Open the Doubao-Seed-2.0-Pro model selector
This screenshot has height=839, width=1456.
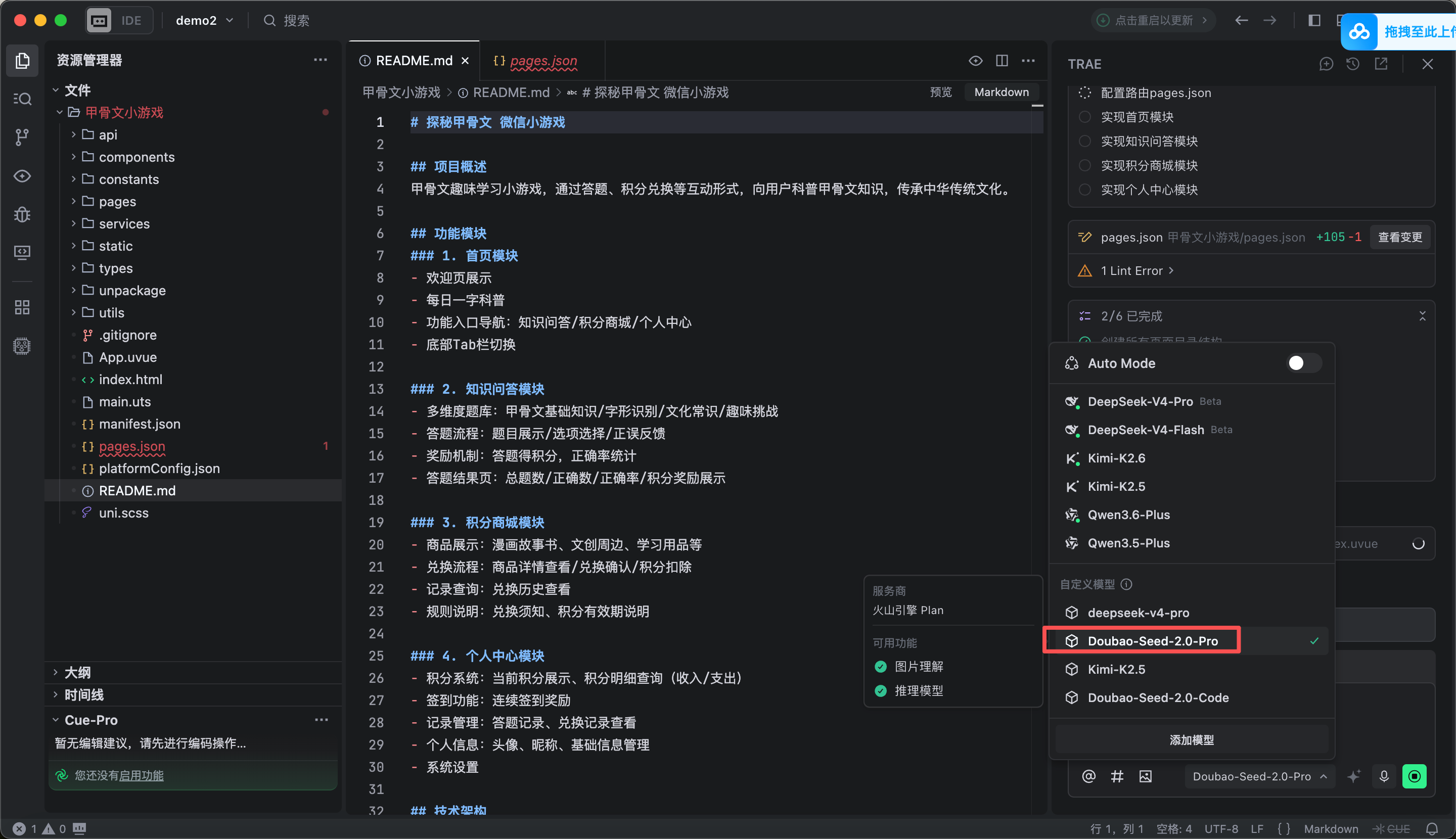point(1259,776)
